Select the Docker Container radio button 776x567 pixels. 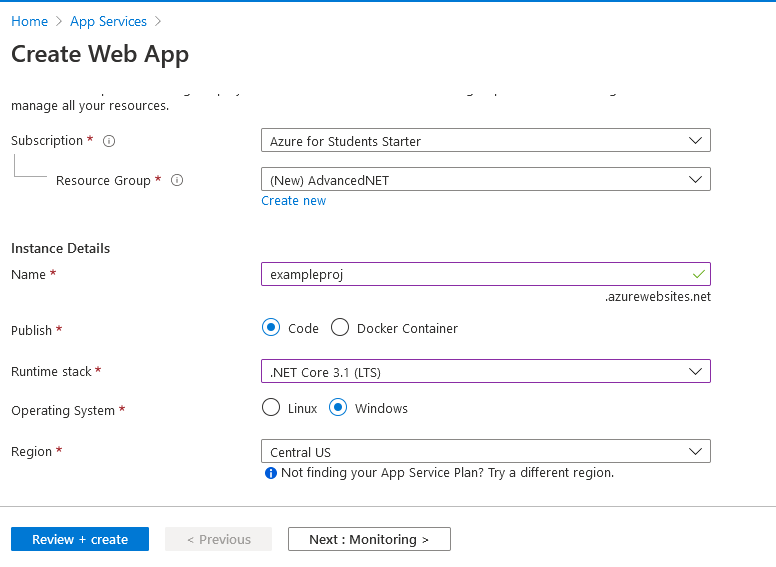(340, 328)
